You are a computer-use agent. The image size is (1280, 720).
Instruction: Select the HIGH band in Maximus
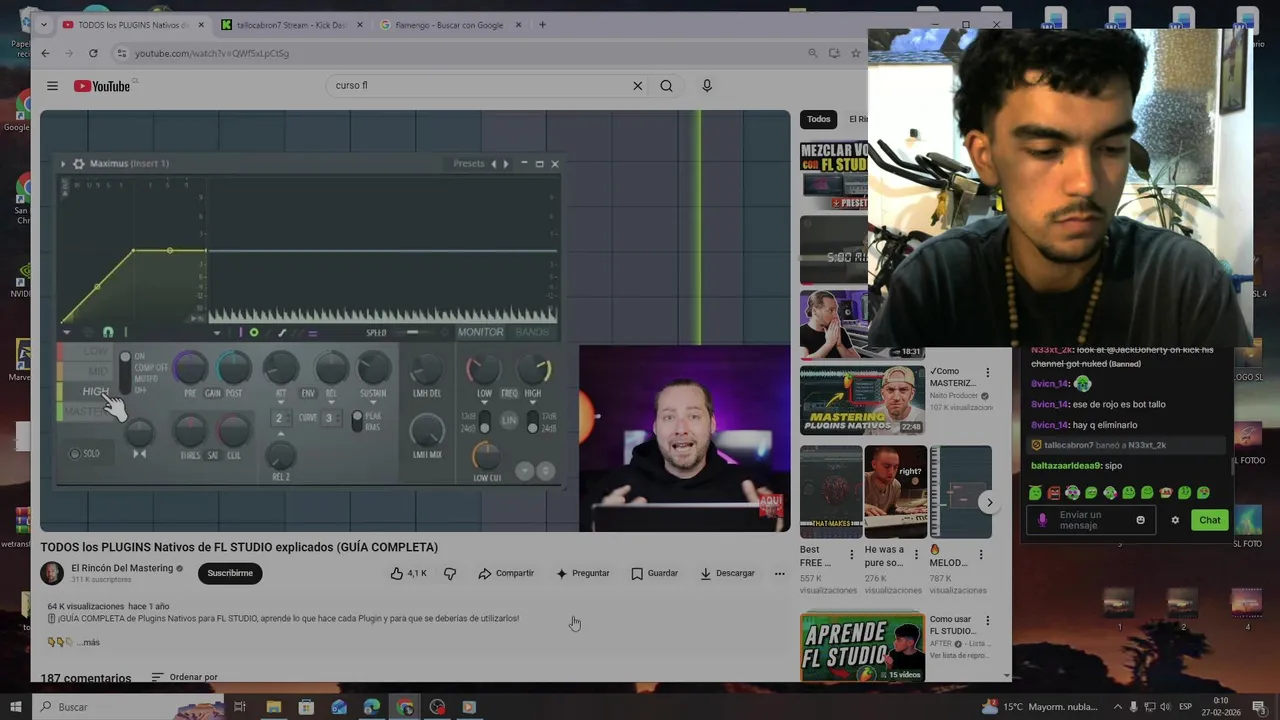[95, 391]
